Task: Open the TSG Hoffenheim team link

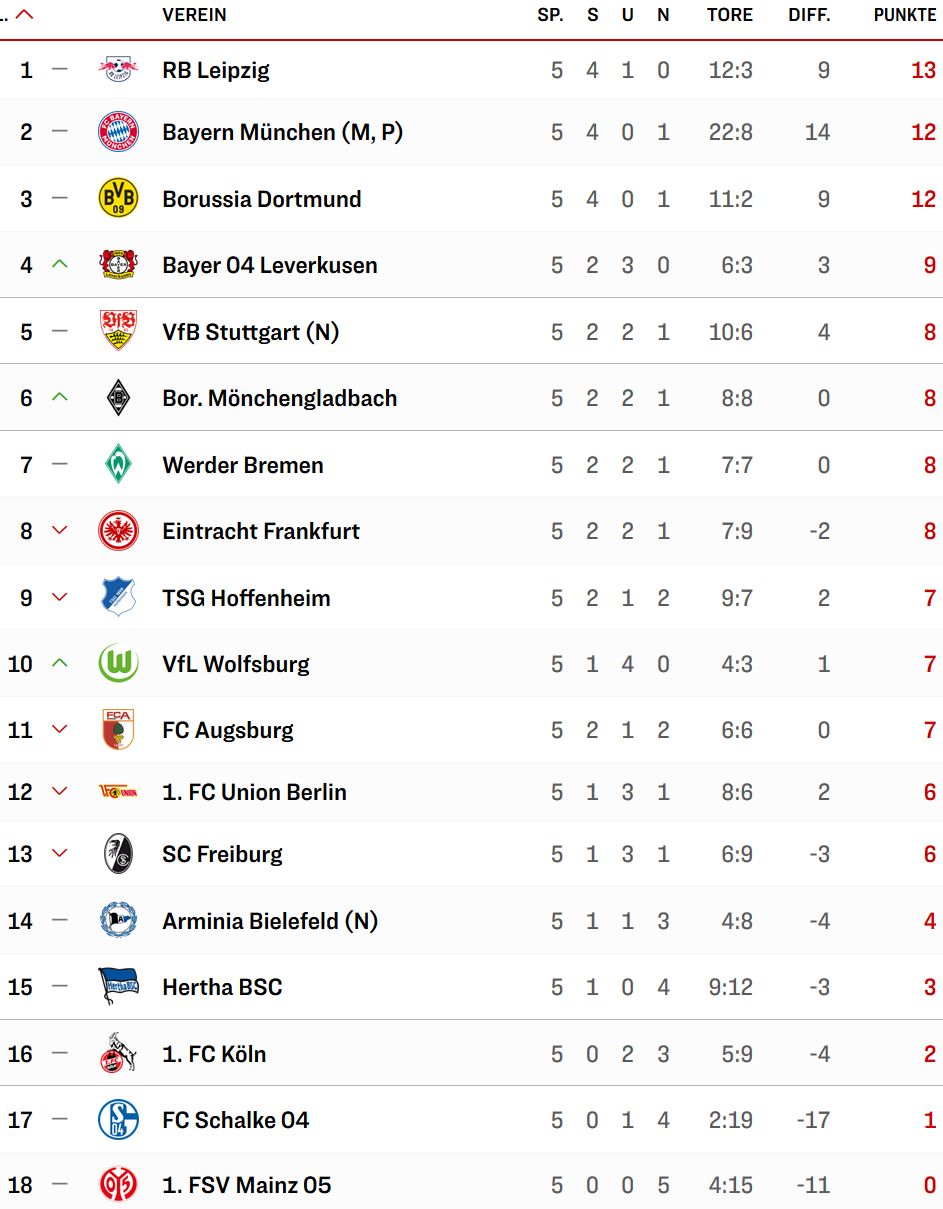Action: click(x=246, y=598)
